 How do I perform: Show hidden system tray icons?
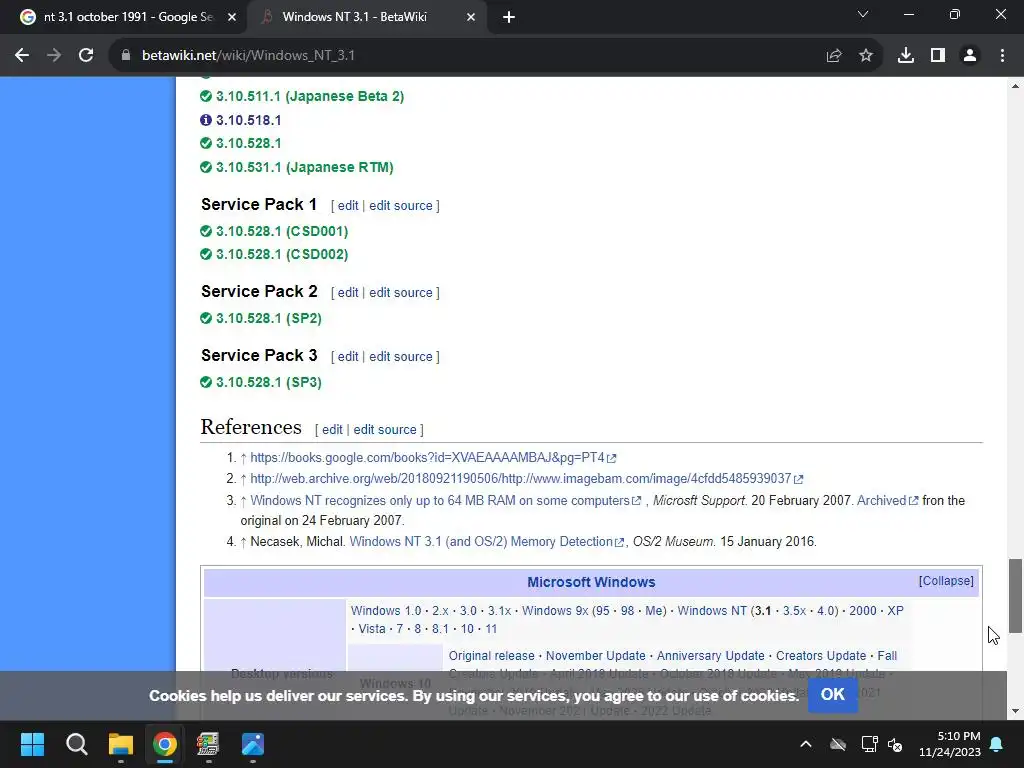point(806,744)
